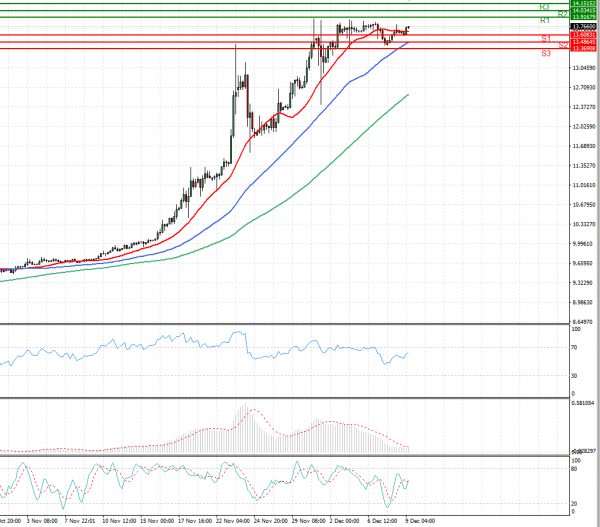This screenshot has height=527, width=600.
Task: Click price axis value 11.68930
Action: coord(584,146)
